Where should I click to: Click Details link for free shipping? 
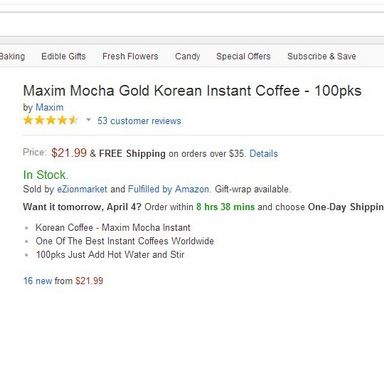click(264, 154)
